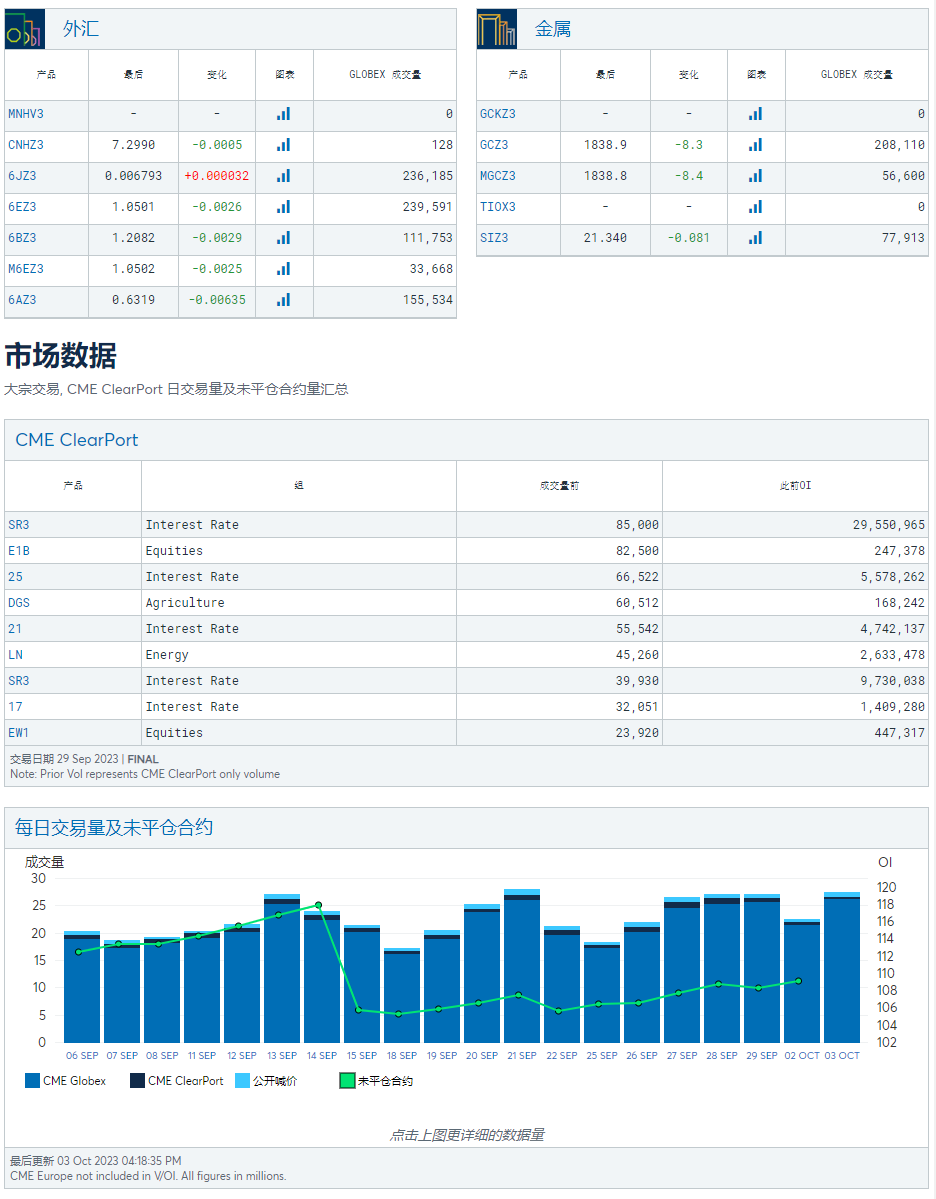Click open interest point on 14 SEP

(319, 905)
